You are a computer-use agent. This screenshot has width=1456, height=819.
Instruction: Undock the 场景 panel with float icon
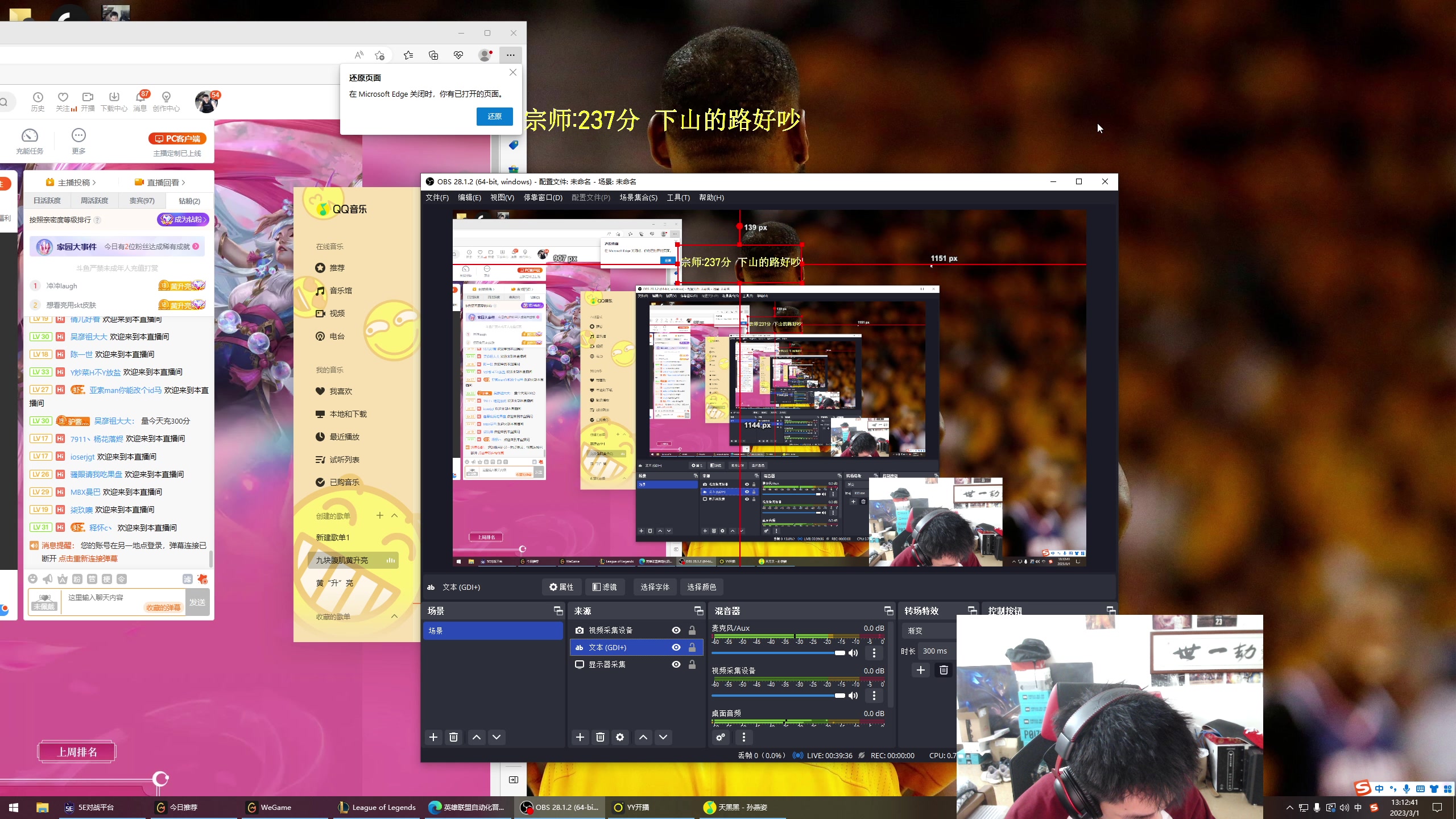coord(558,611)
